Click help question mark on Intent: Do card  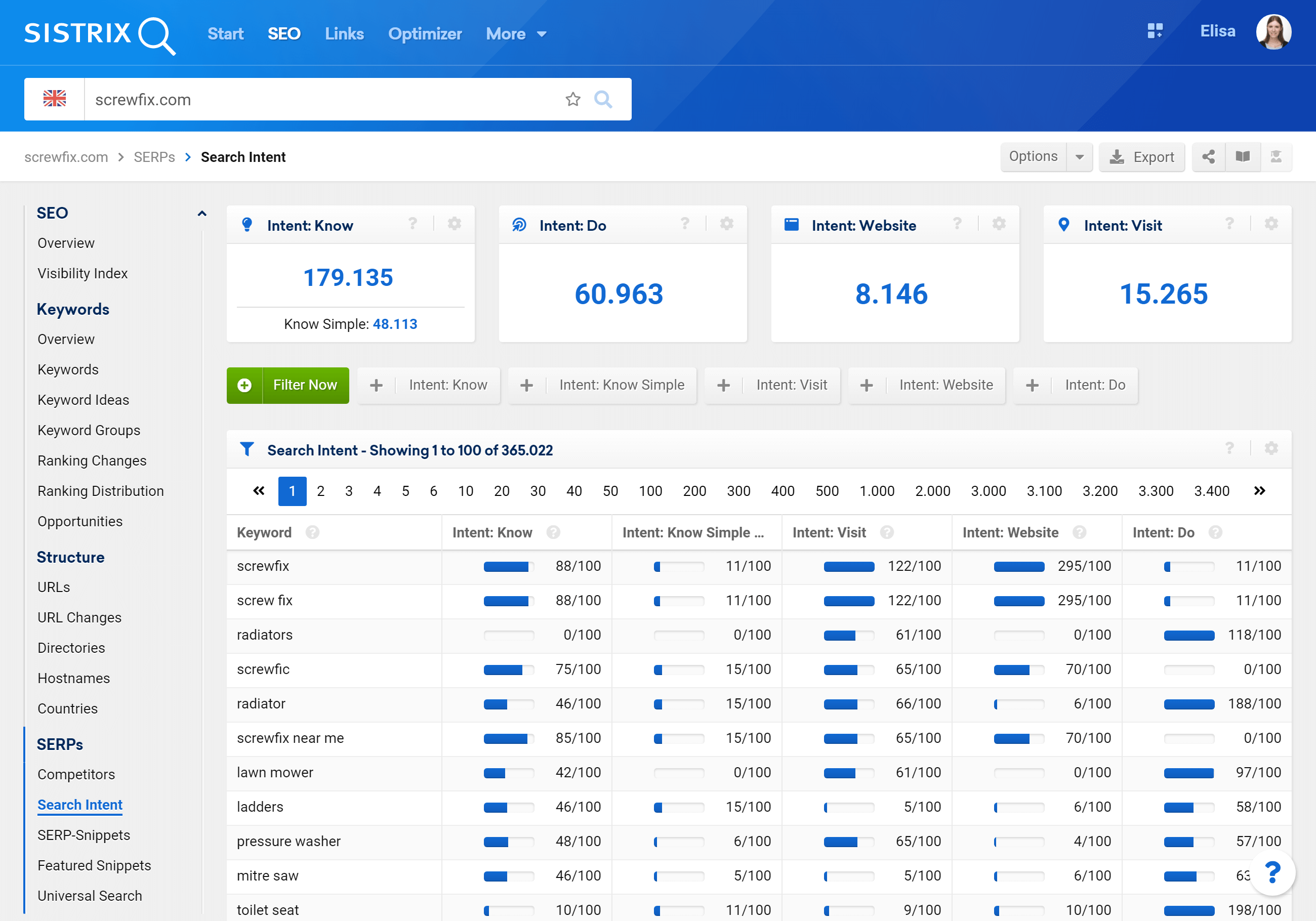685,224
